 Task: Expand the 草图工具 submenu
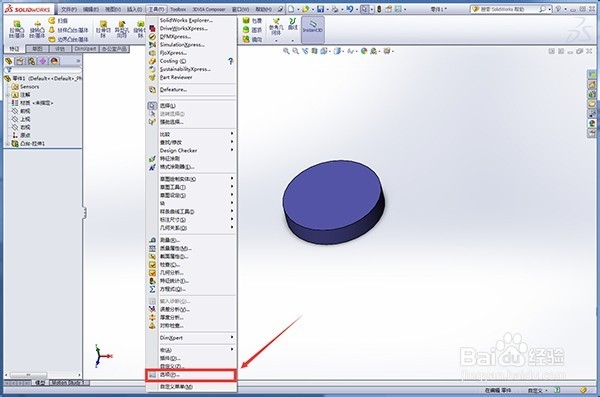pyautogui.click(x=232, y=186)
